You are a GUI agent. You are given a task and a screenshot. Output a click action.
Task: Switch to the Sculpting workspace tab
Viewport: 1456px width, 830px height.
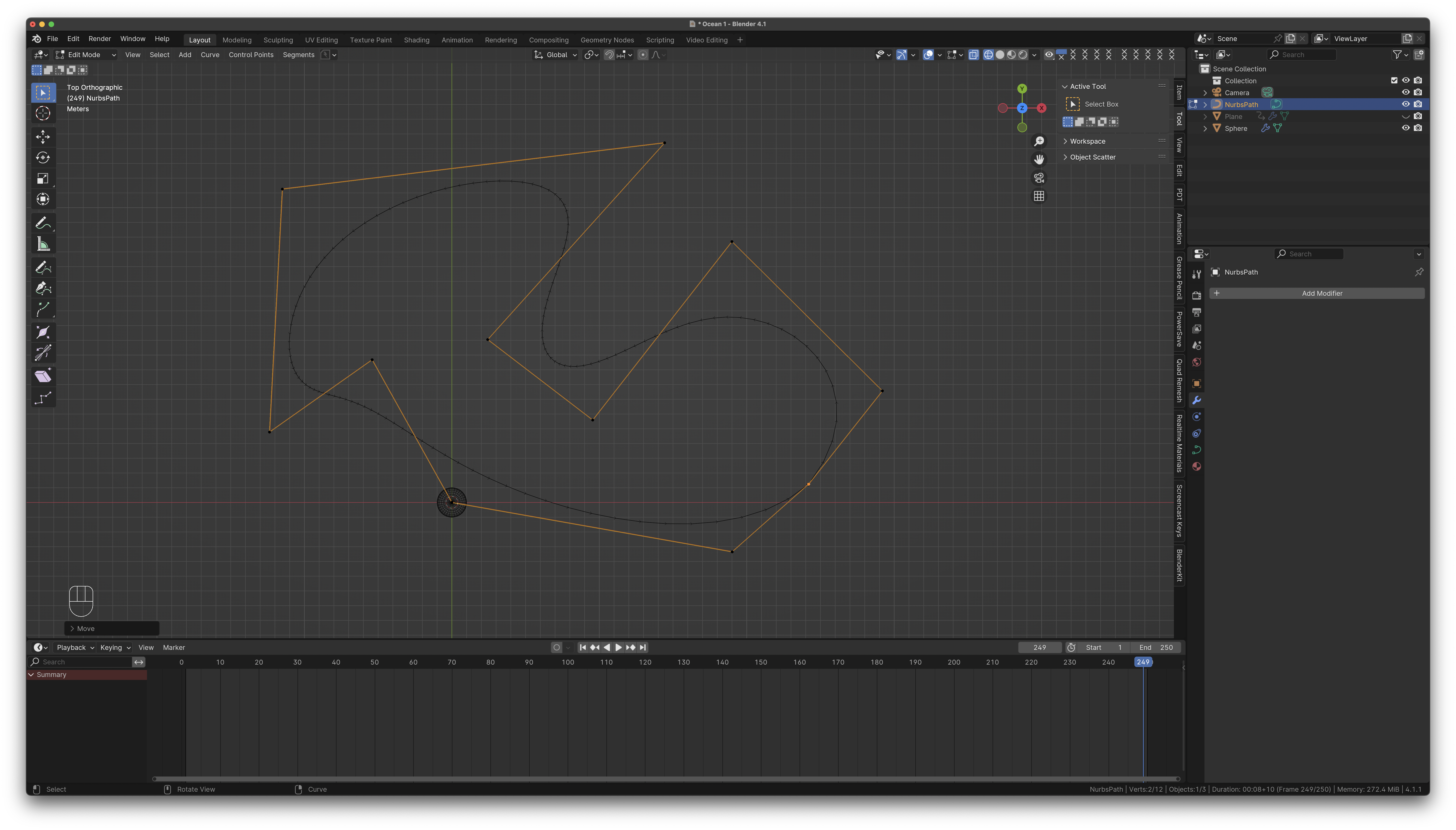coord(278,40)
